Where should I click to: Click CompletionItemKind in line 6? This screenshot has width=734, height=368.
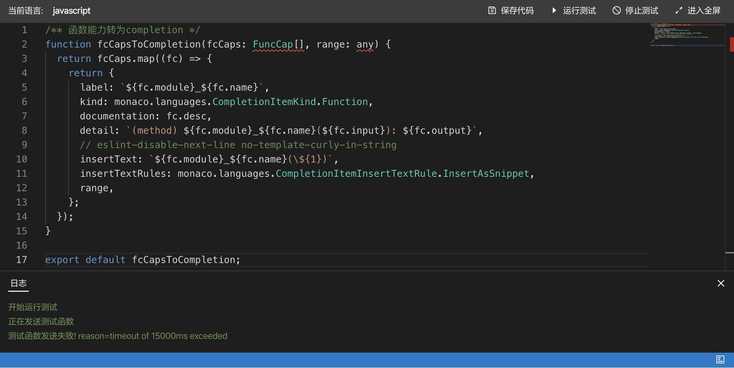click(264, 102)
